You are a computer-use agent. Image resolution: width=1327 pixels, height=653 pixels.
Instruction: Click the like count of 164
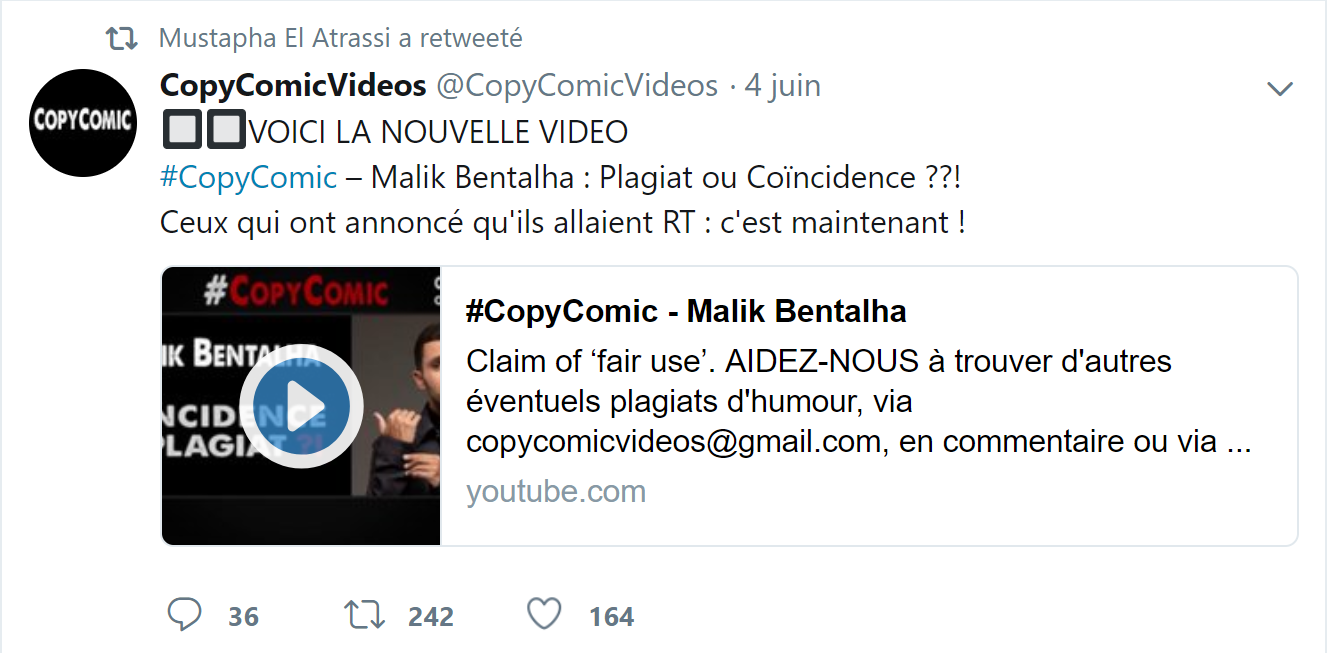click(611, 617)
